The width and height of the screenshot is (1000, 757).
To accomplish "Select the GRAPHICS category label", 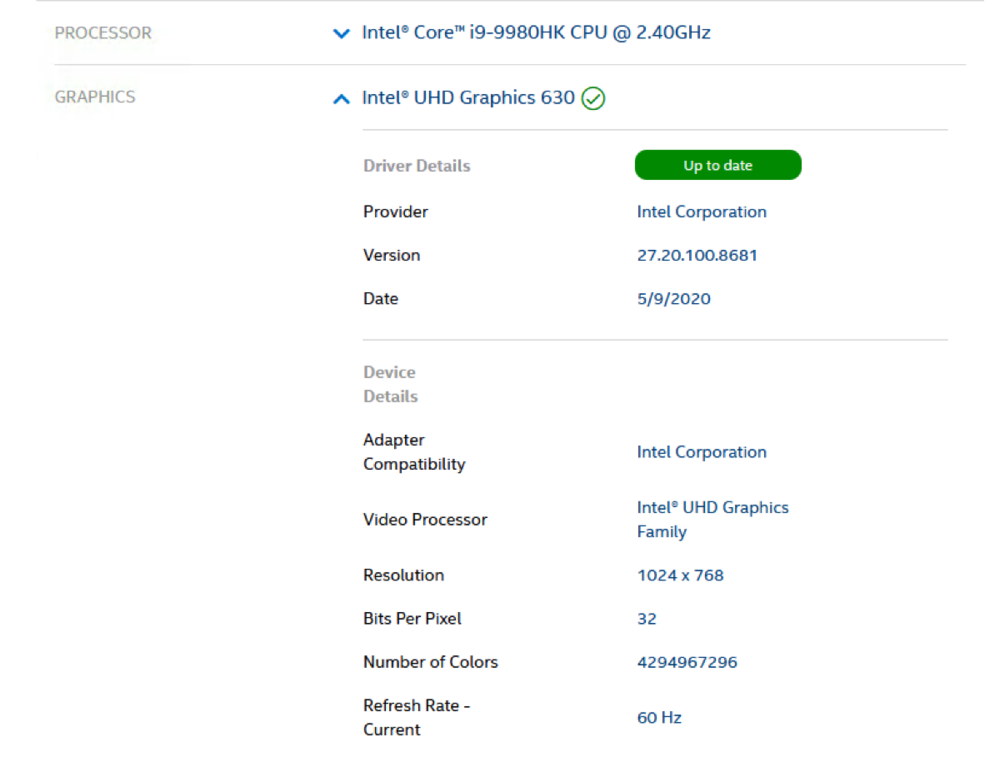I will [95, 97].
